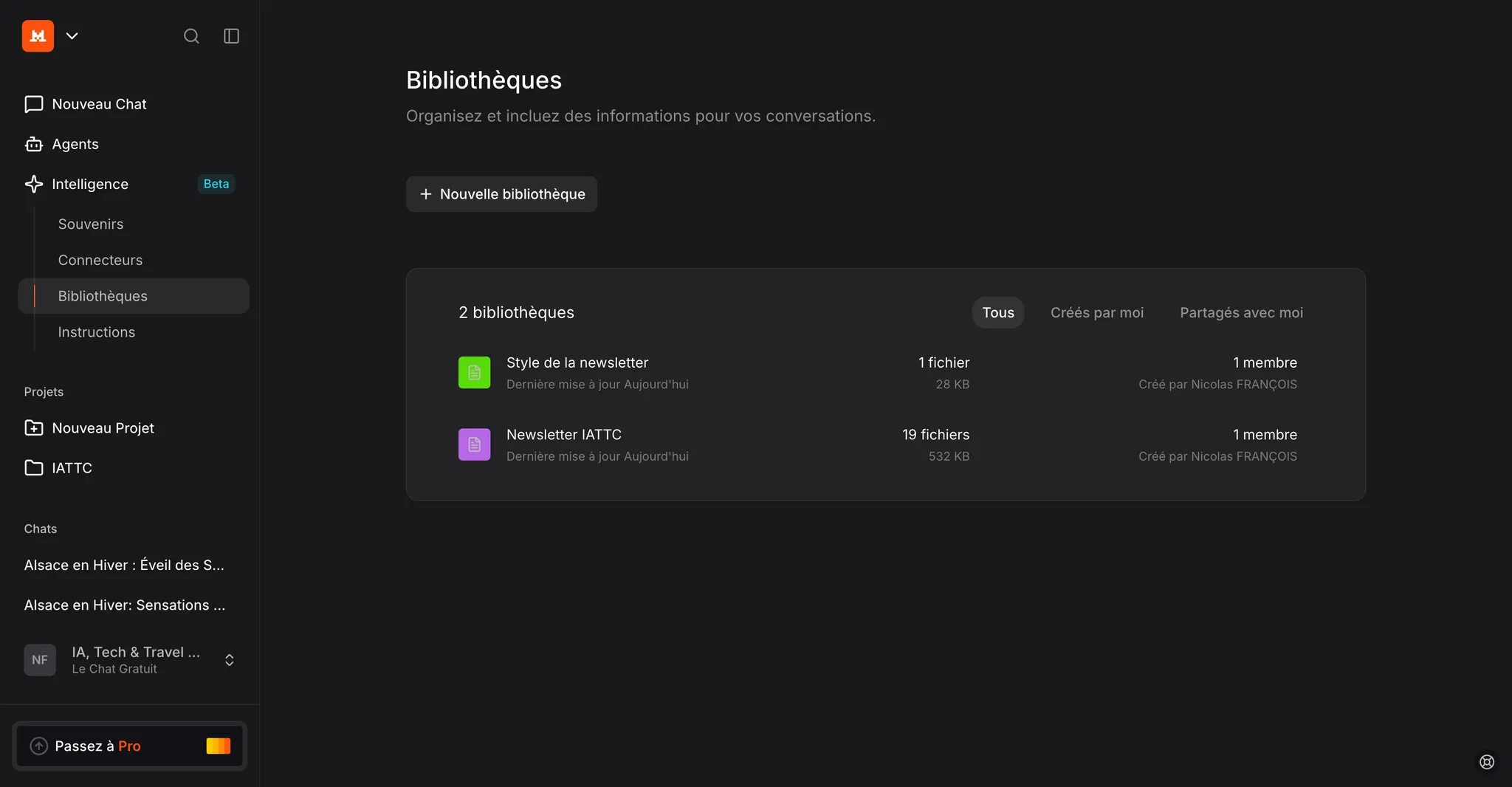Collapse sidebar with the panel icon
The image size is (1512, 787).
[x=231, y=36]
